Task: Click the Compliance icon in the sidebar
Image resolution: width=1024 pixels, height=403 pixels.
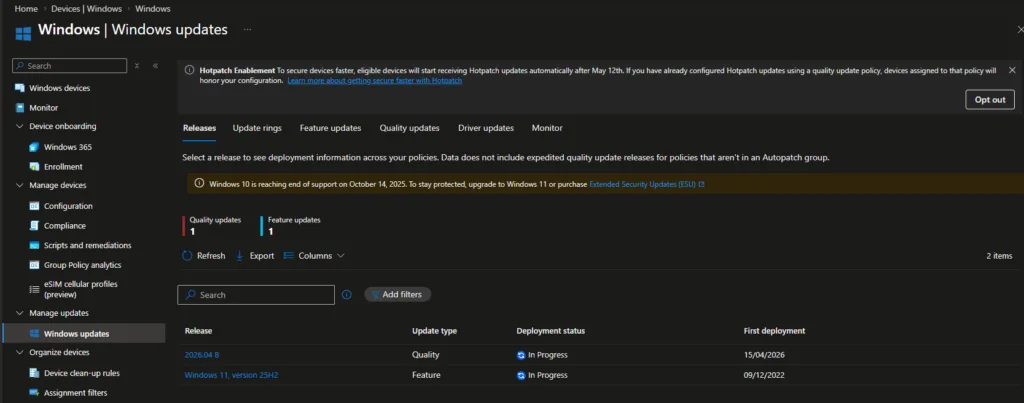Action: (34, 226)
